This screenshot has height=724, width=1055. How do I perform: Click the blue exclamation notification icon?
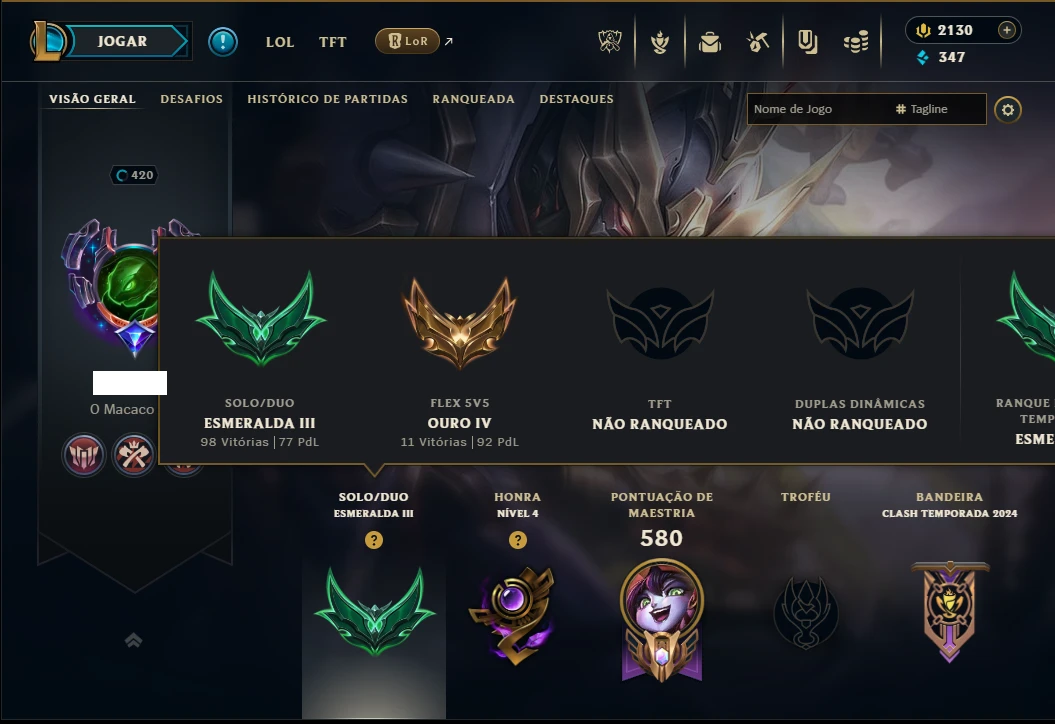click(223, 42)
